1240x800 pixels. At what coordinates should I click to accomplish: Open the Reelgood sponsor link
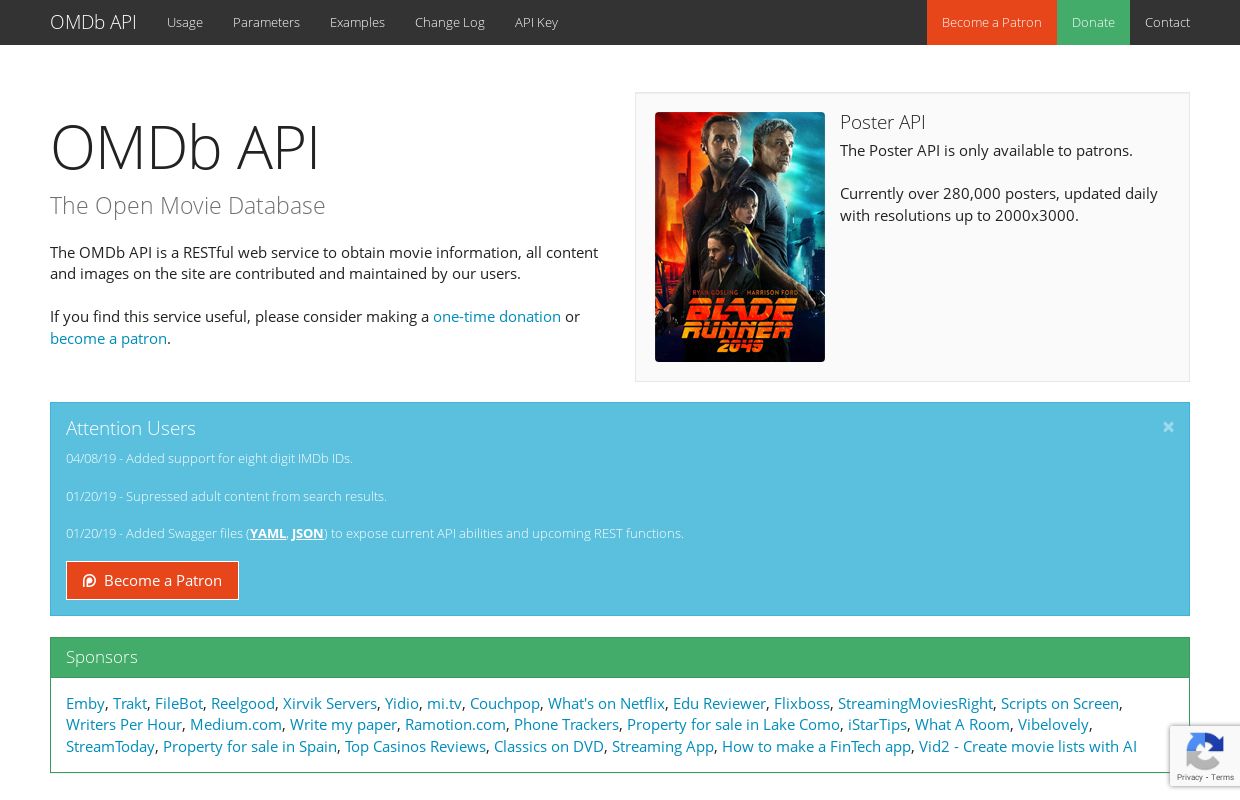pyautogui.click(x=243, y=703)
